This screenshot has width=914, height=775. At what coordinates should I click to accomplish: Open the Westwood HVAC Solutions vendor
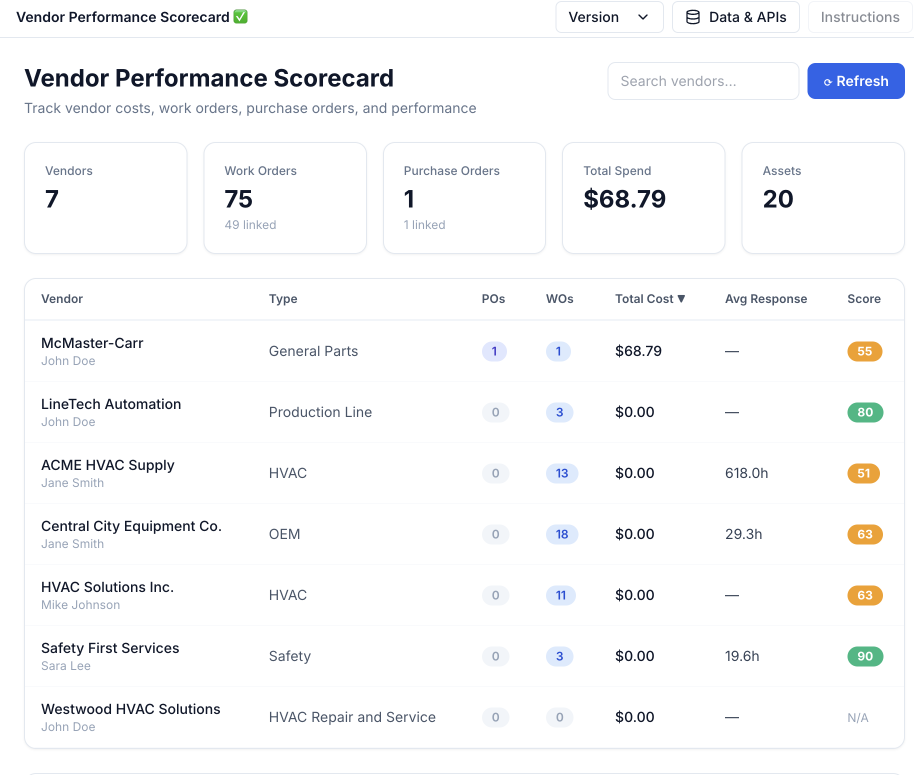pyautogui.click(x=130, y=709)
